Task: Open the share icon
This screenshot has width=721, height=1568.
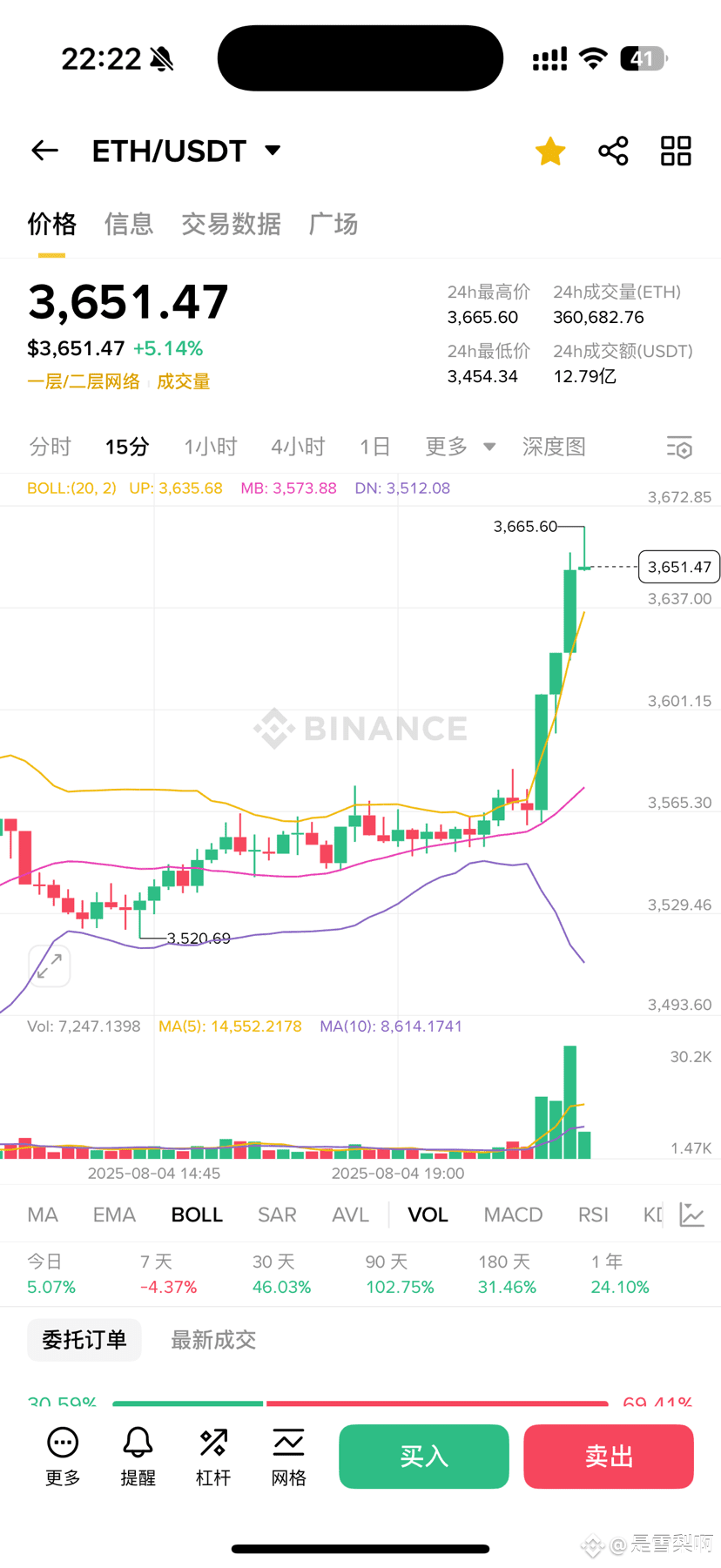Action: 613,151
